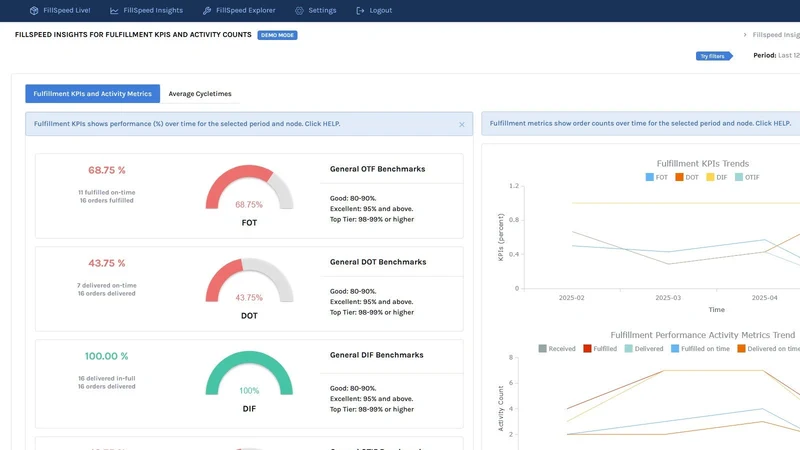Toggle OTIF series in KPIs Trends legend

pyautogui.click(x=747, y=177)
